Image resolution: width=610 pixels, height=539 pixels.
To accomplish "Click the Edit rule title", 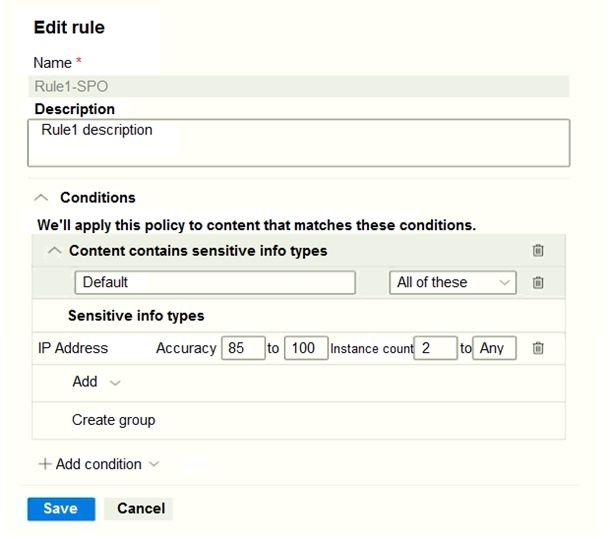I will pos(69,28).
